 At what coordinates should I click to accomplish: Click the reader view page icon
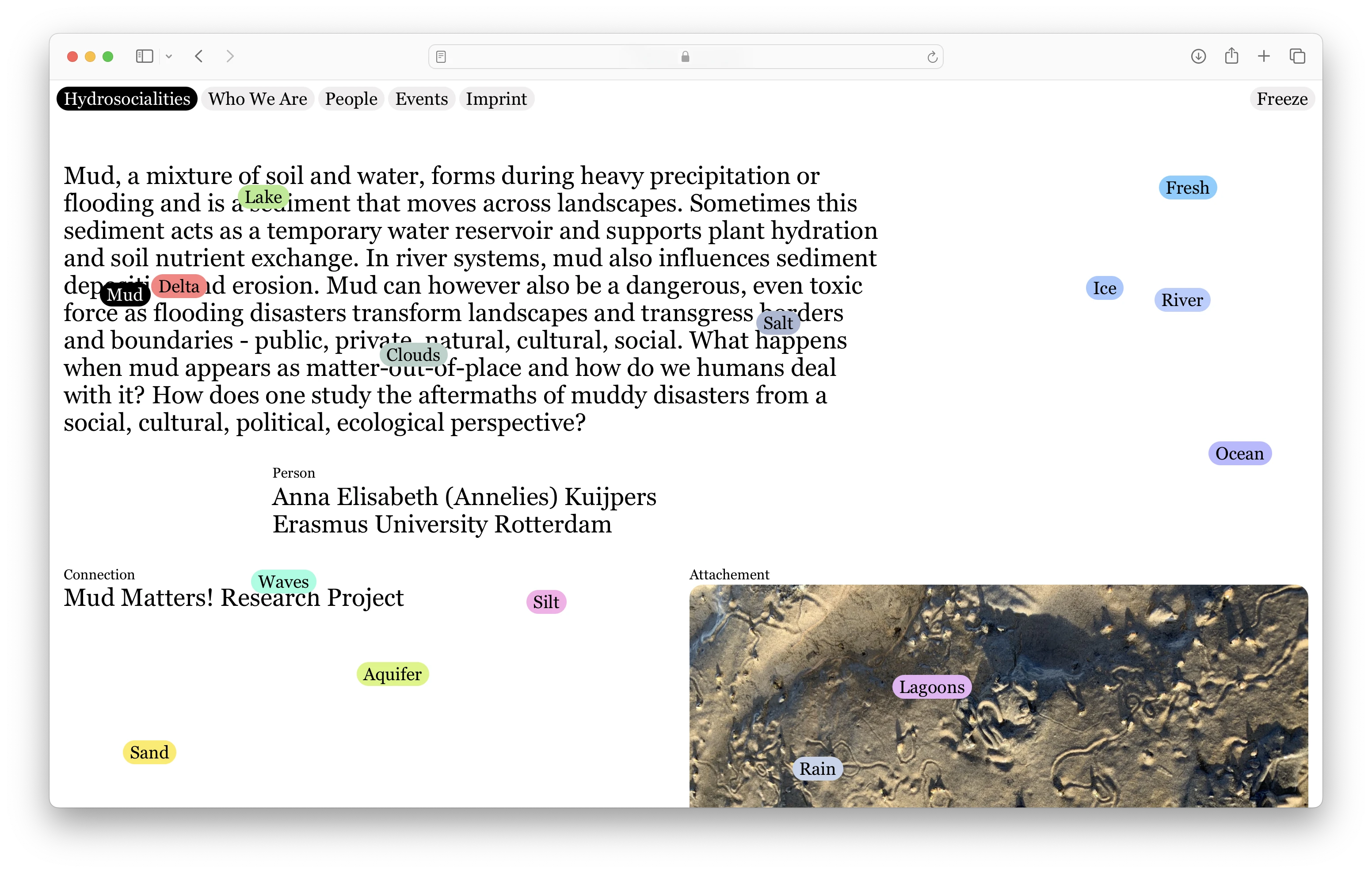440,57
